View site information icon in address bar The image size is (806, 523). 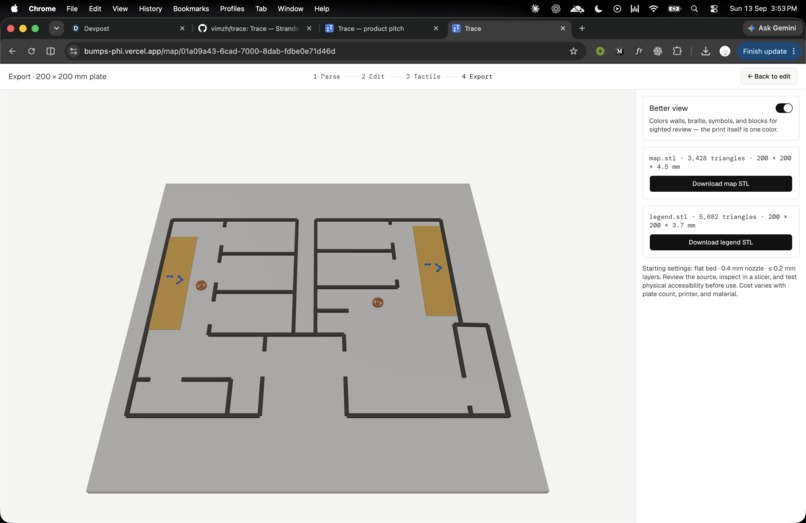coord(74,51)
